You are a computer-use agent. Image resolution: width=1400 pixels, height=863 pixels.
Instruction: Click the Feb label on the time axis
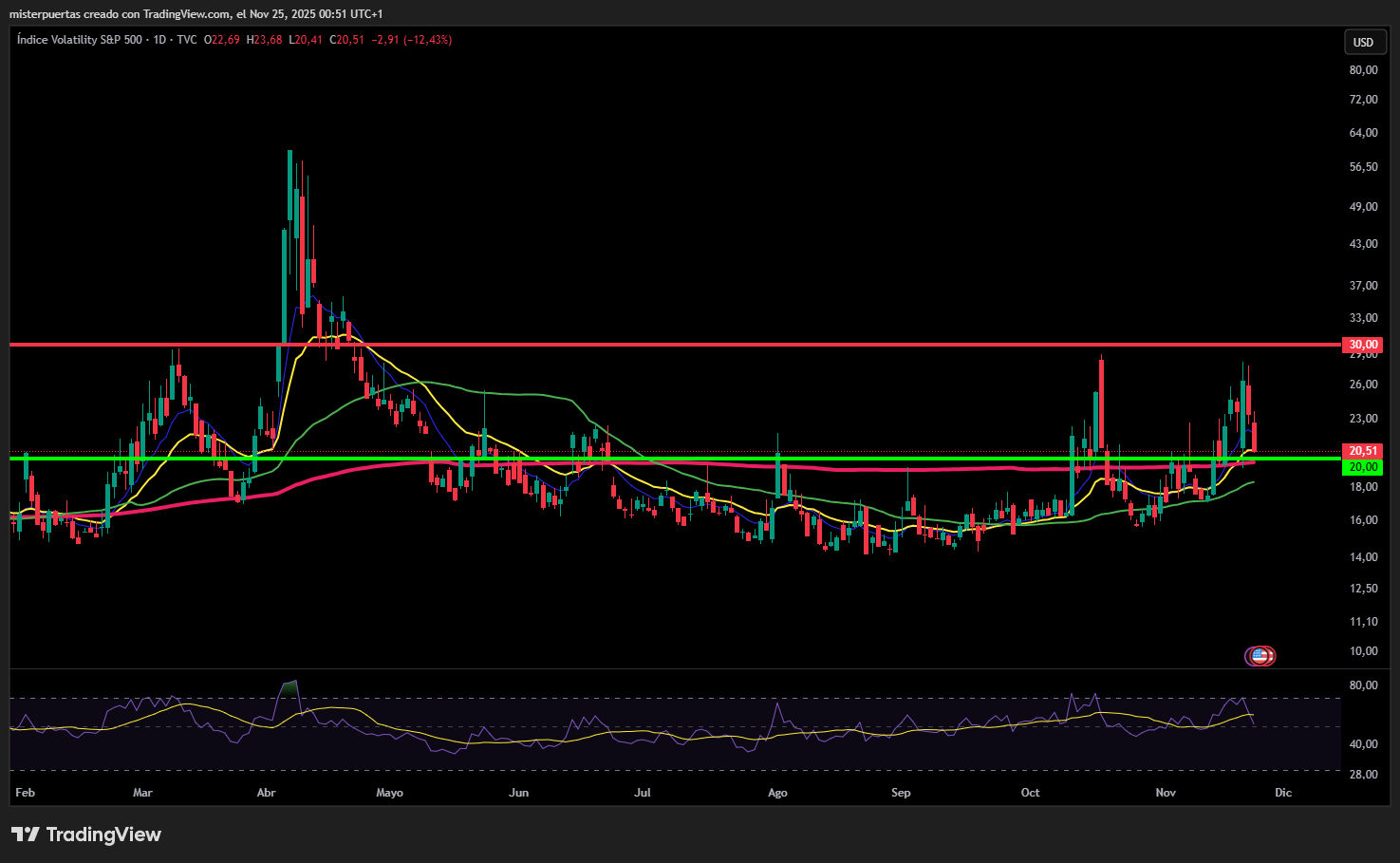(x=26, y=793)
